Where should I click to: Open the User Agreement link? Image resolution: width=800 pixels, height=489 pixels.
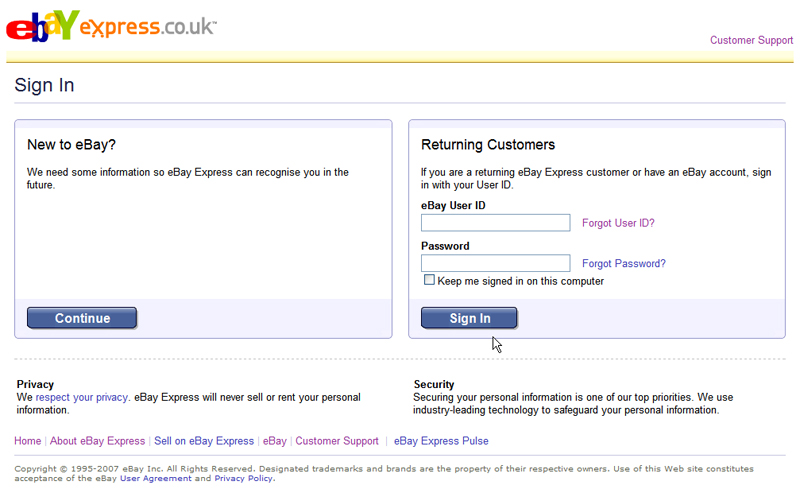pyautogui.click(x=155, y=479)
